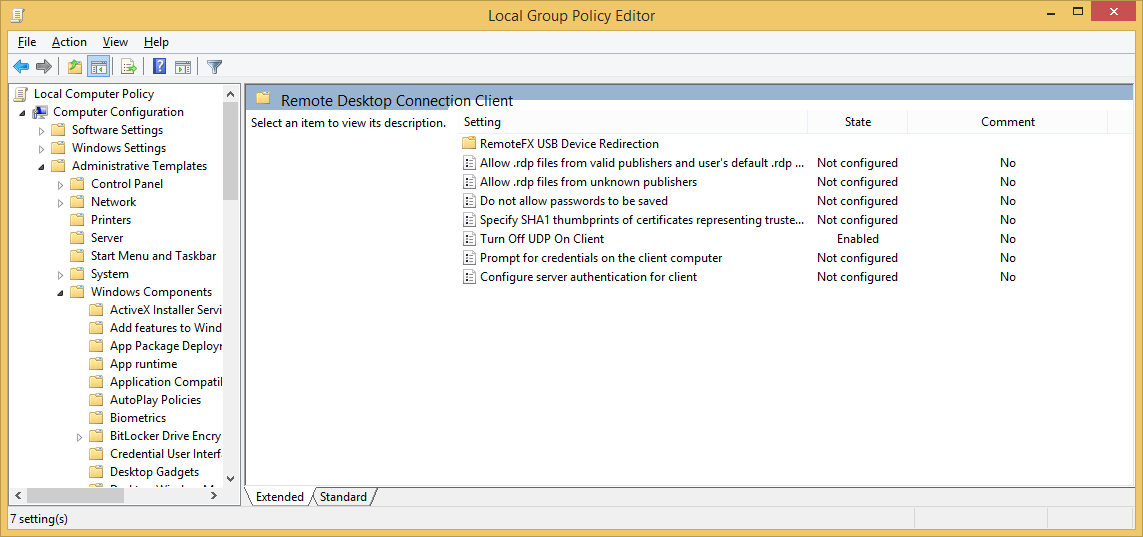Click the Turn Off UDP On Client policy icon
Viewport: 1143px width, 537px height.
coord(469,238)
